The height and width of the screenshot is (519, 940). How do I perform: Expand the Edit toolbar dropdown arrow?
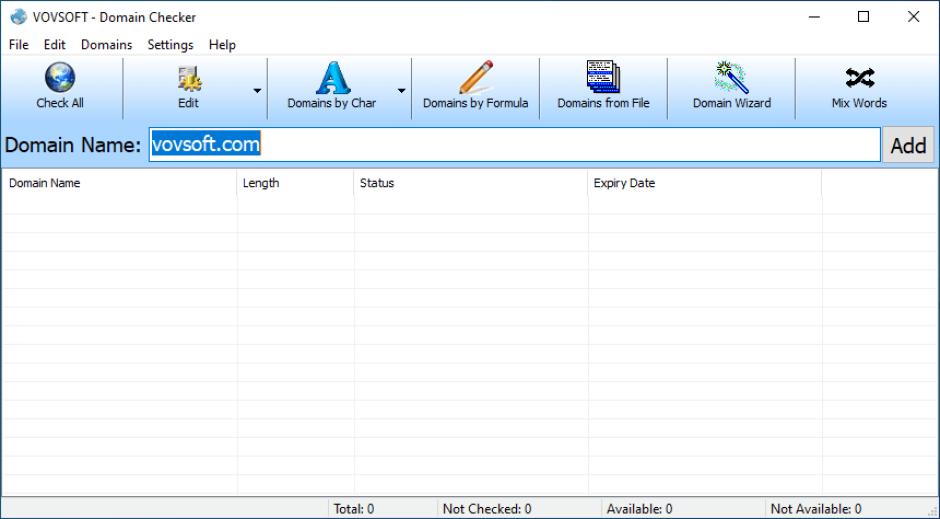257,90
